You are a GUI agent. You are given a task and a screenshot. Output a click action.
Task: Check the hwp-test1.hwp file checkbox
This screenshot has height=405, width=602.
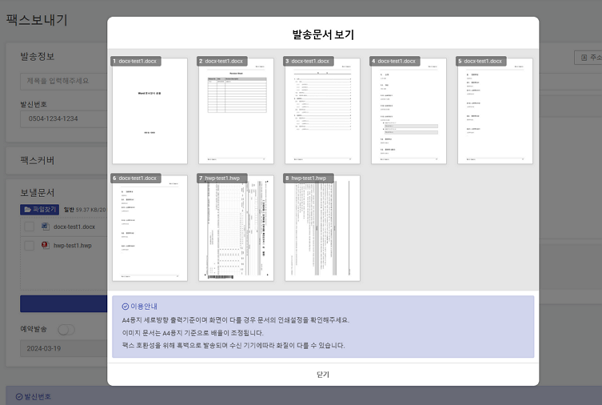(x=29, y=245)
